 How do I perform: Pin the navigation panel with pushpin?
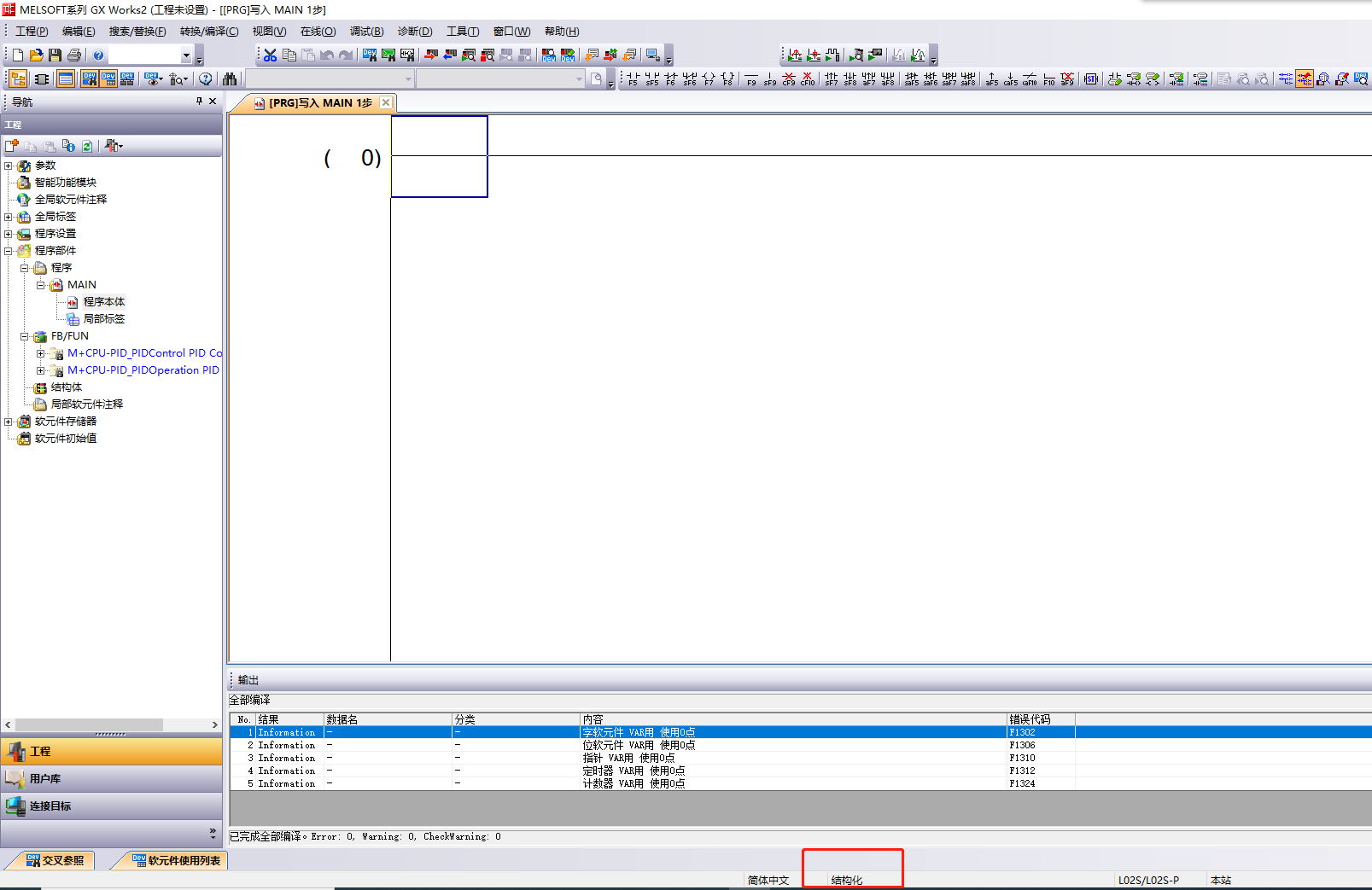[199, 102]
